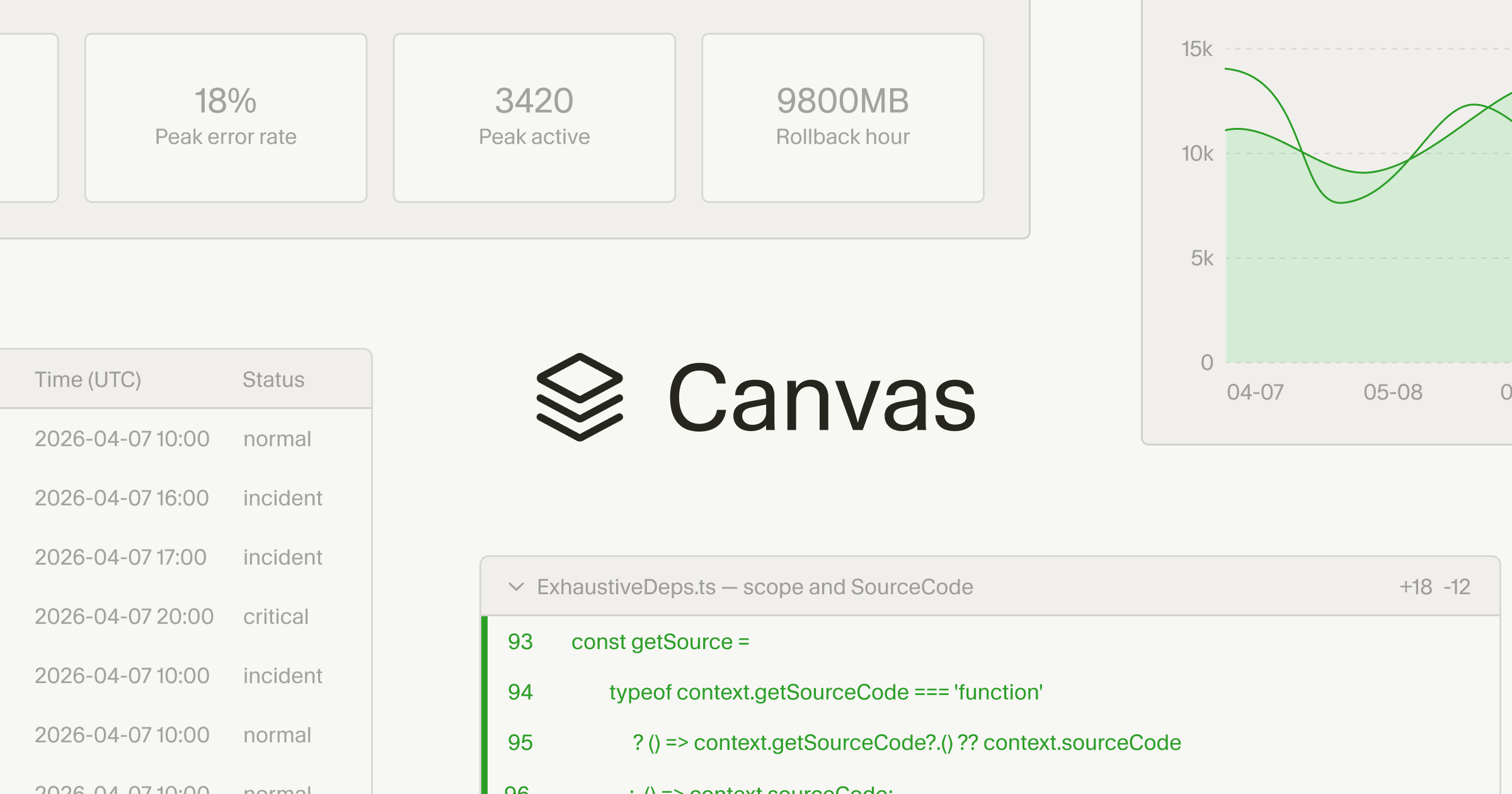
Task: Collapse the ExhaustiveDeps.ts code panel
Action: [x=517, y=587]
